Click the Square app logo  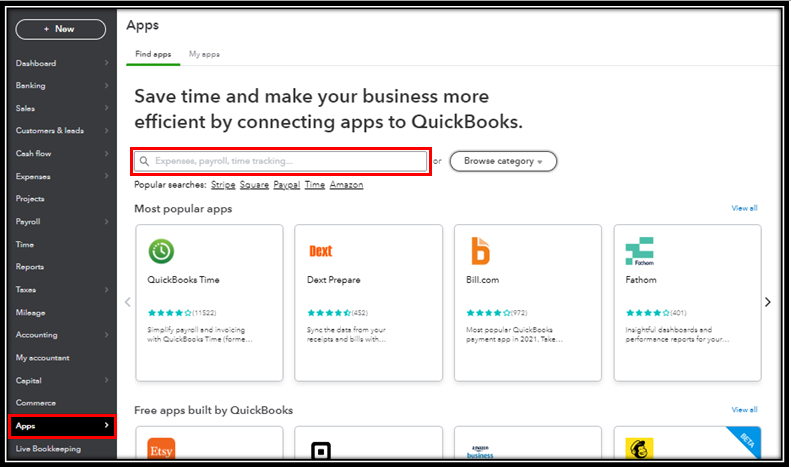click(x=321, y=450)
